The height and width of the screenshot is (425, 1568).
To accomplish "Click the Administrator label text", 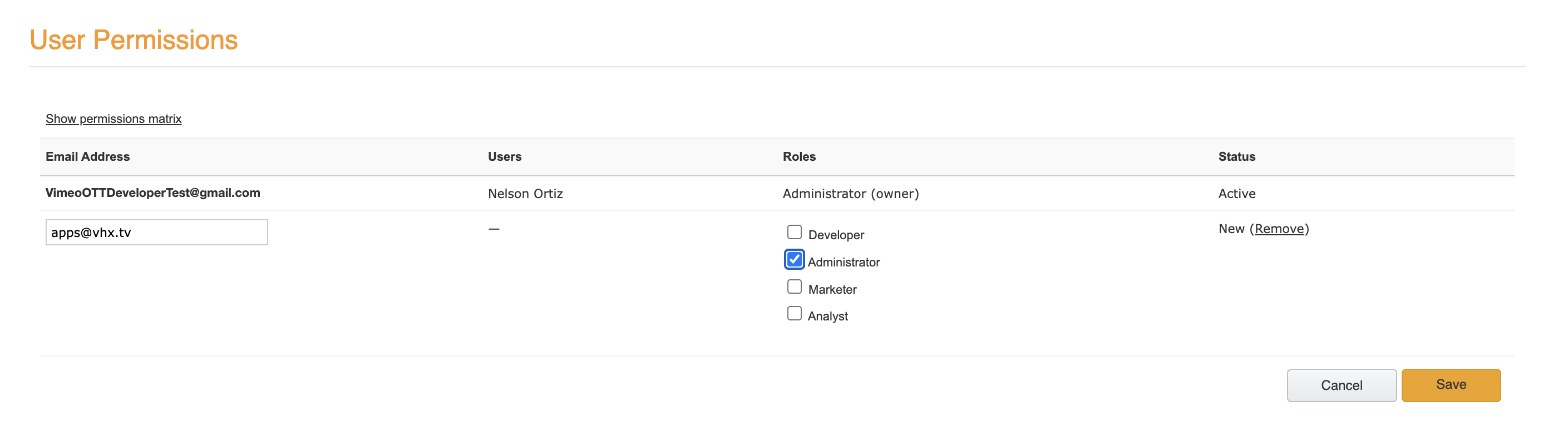I will (843, 263).
